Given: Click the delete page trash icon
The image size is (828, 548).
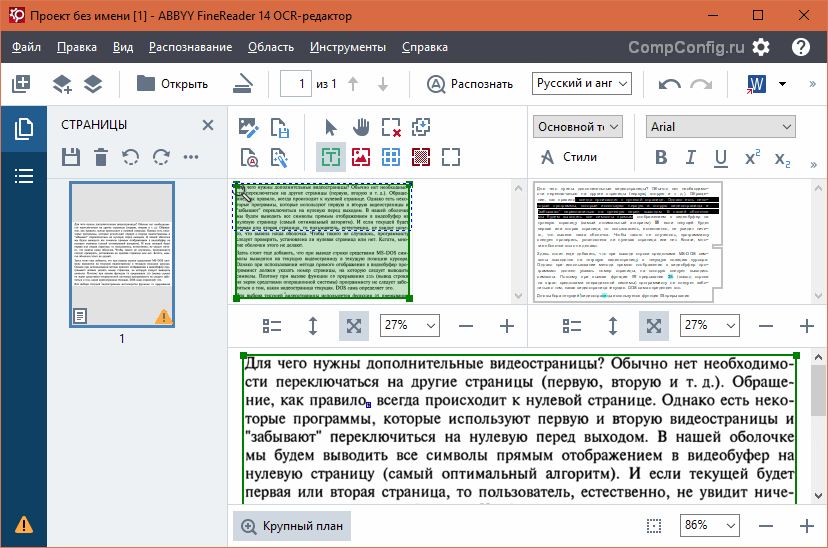Looking at the screenshot, I should [100, 157].
